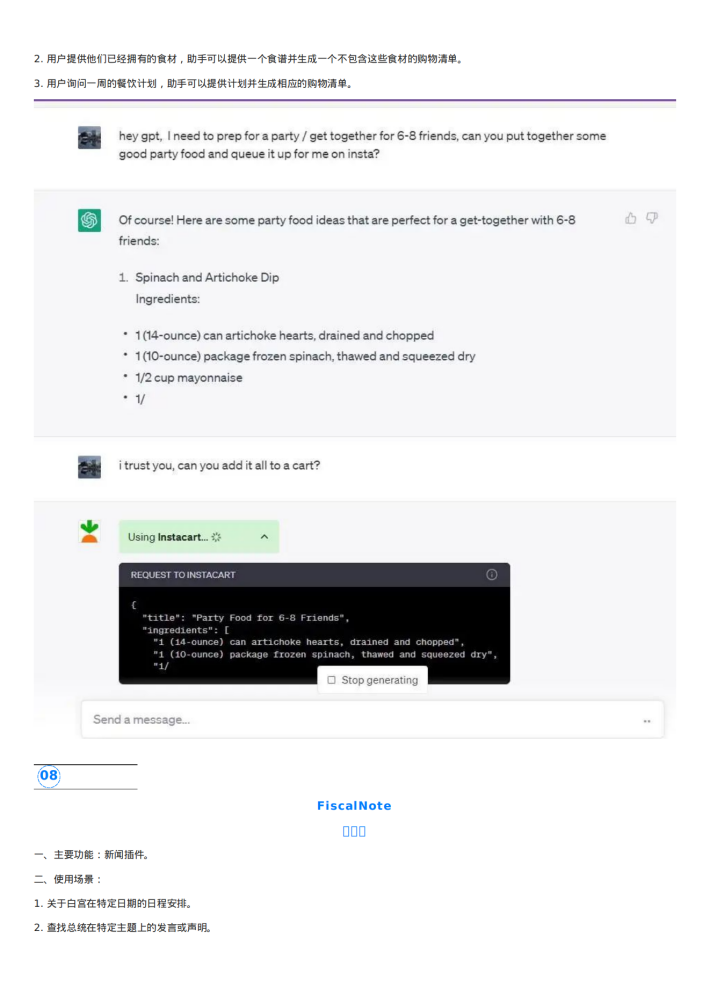This screenshot has width=710, height=1004.
Task: Click the Stop generating button
Action: pyautogui.click(x=373, y=680)
